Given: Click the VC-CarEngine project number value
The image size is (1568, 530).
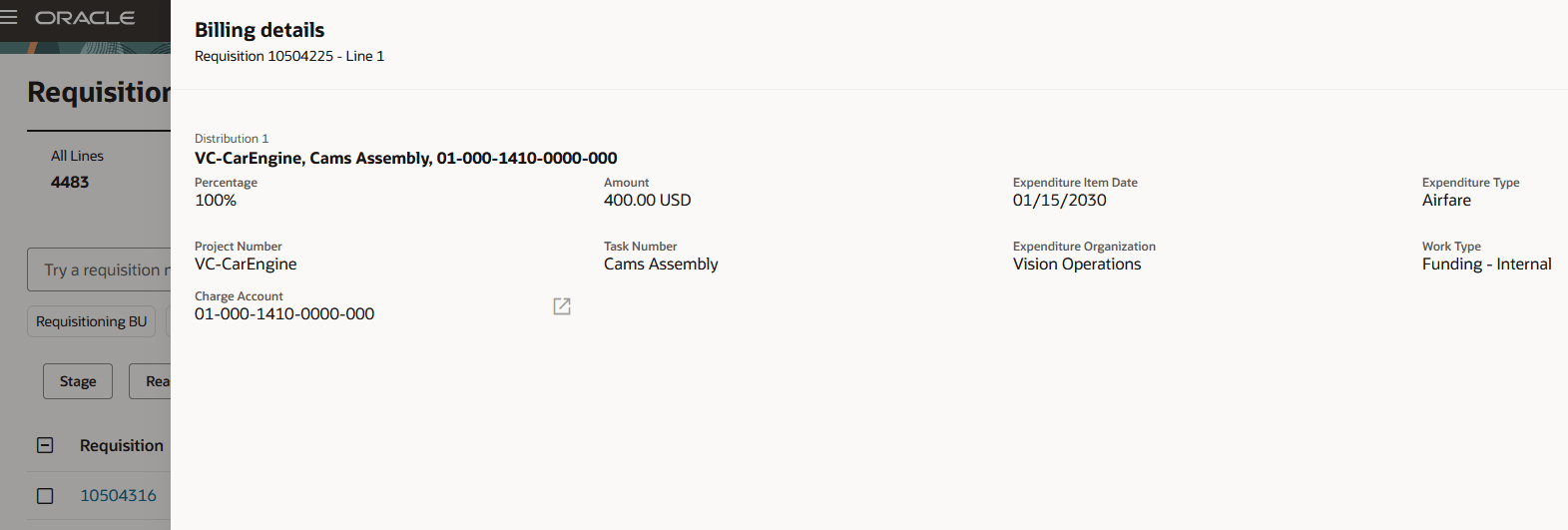Looking at the screenshot, I should [246, 264].
